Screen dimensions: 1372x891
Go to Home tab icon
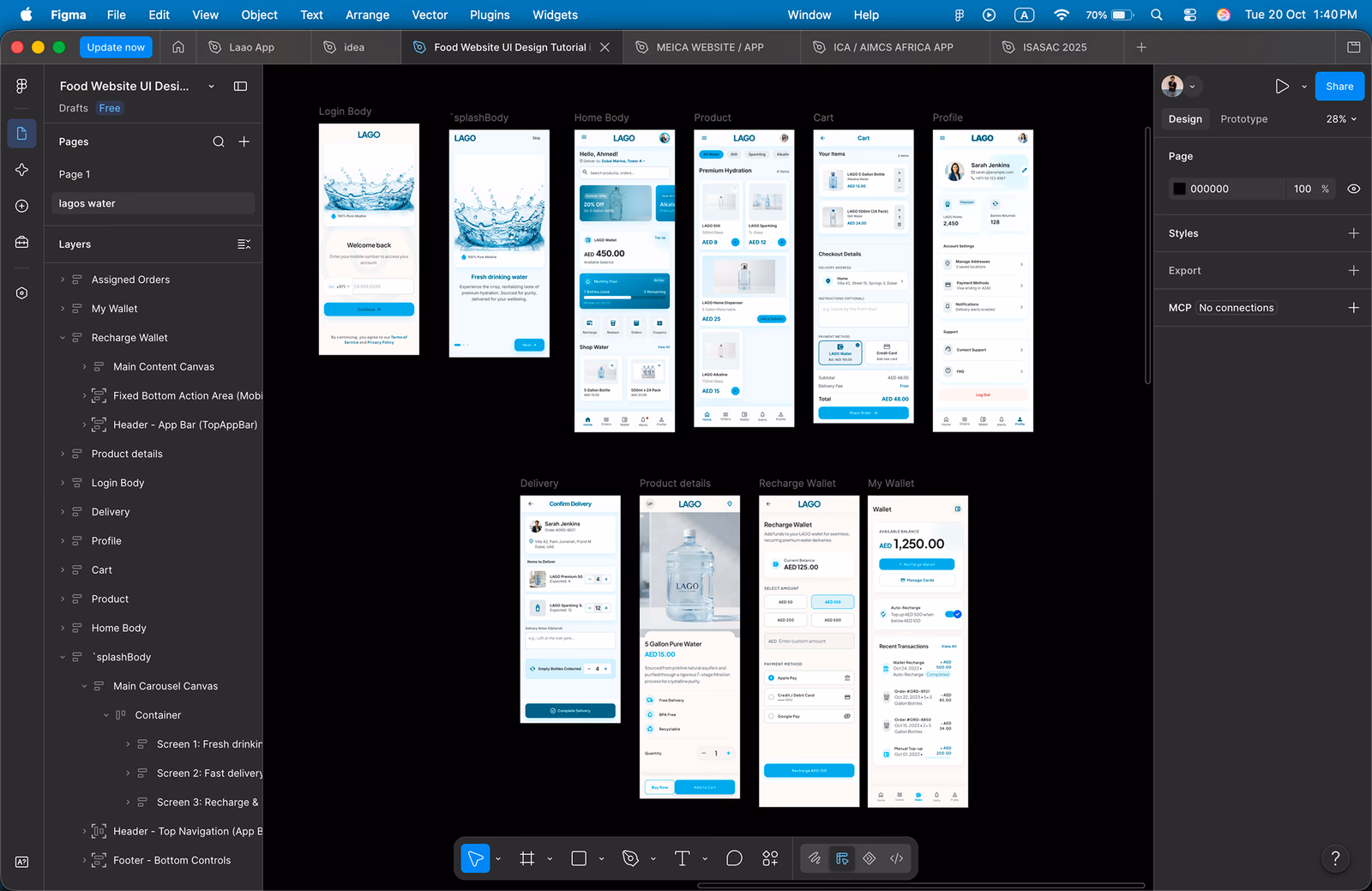click(178, 47)
